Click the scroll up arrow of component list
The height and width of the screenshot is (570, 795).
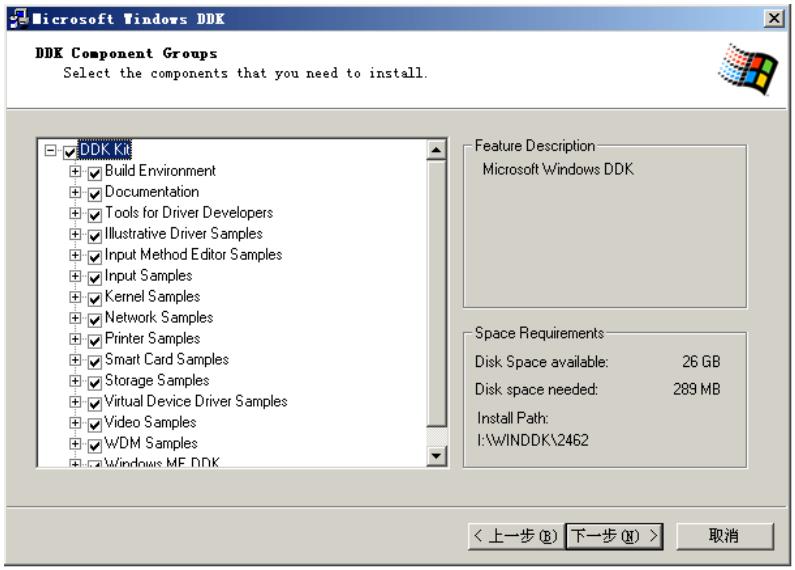[x=436, y=150]
